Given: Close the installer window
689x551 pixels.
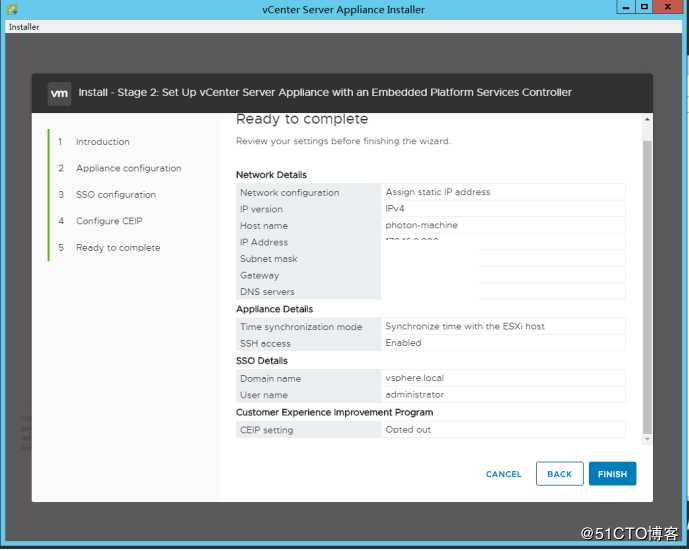Looking at the screenshot, I should 667,7.
